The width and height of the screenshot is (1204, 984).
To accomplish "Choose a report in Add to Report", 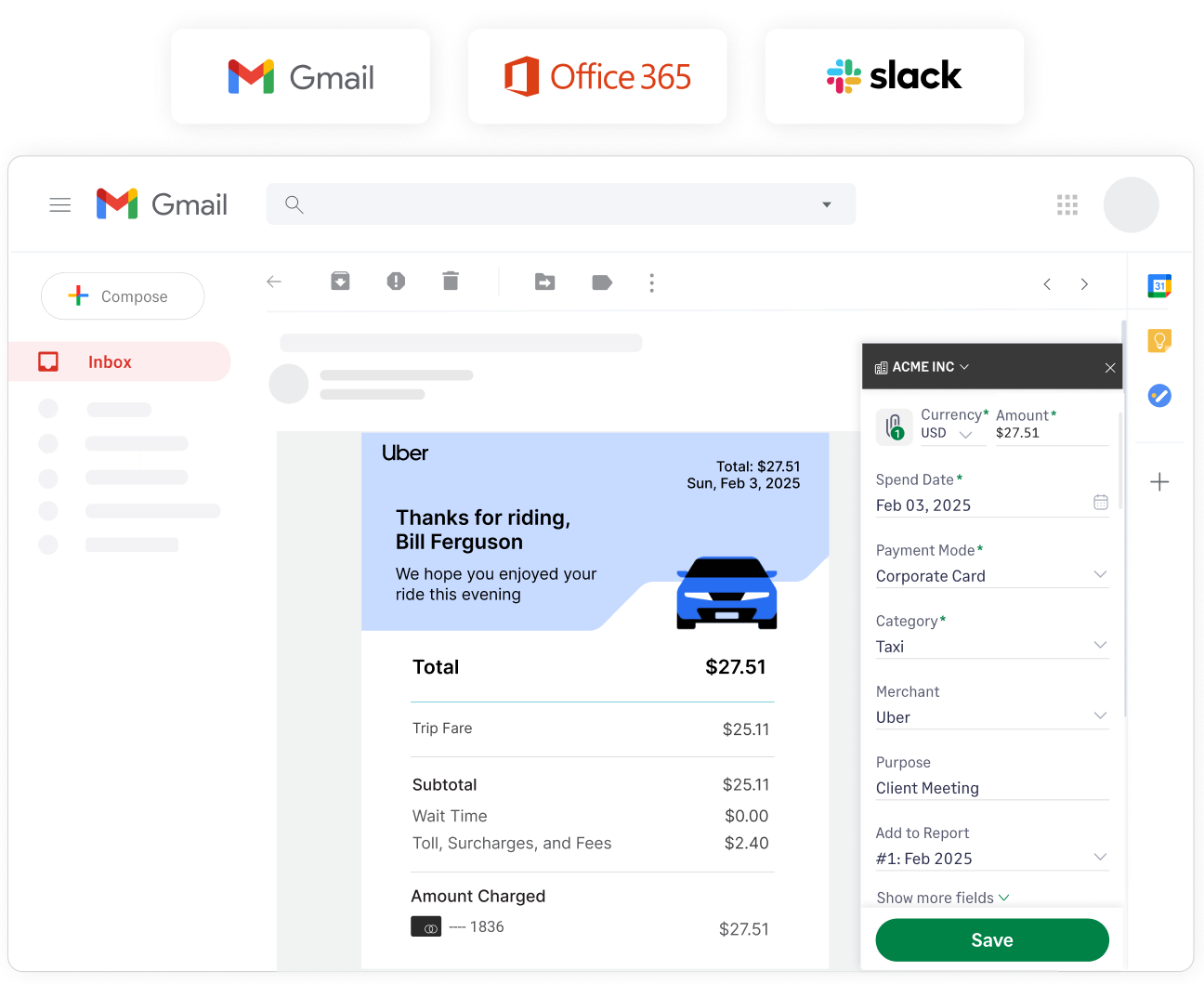I will (992, 858).
